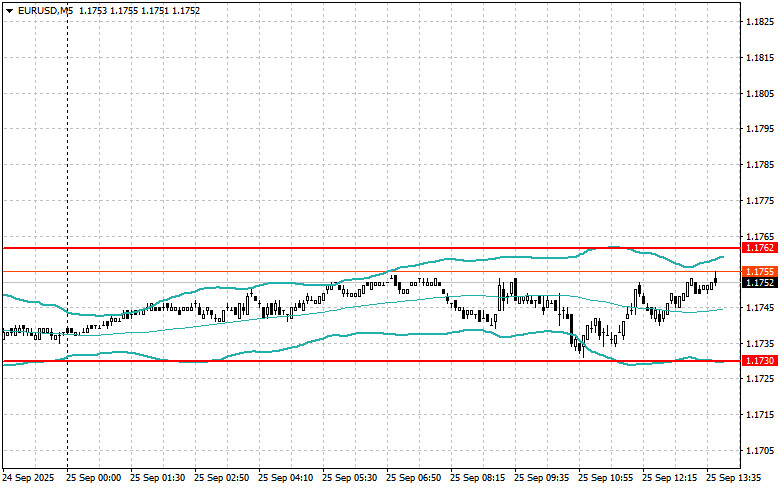Click the 25 Sep 00:00 time label
781x489 pixels.
(94, 478)
